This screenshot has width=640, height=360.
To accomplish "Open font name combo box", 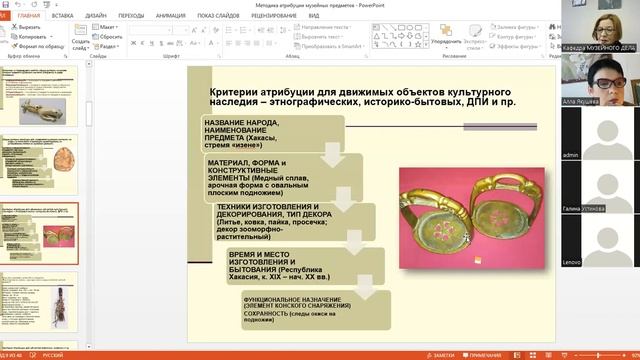I will pyautogui.click(x=150, y=30).
